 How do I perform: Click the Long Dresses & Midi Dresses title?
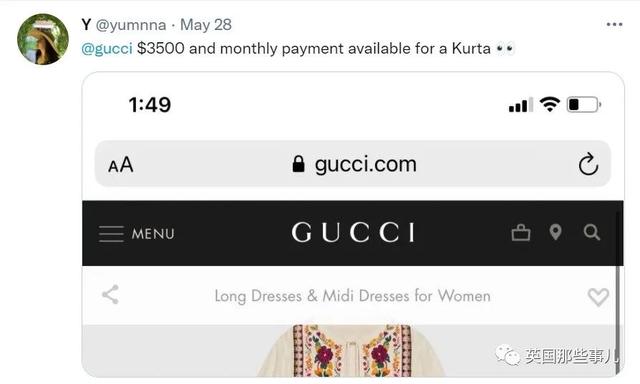[x=353, y=296]
